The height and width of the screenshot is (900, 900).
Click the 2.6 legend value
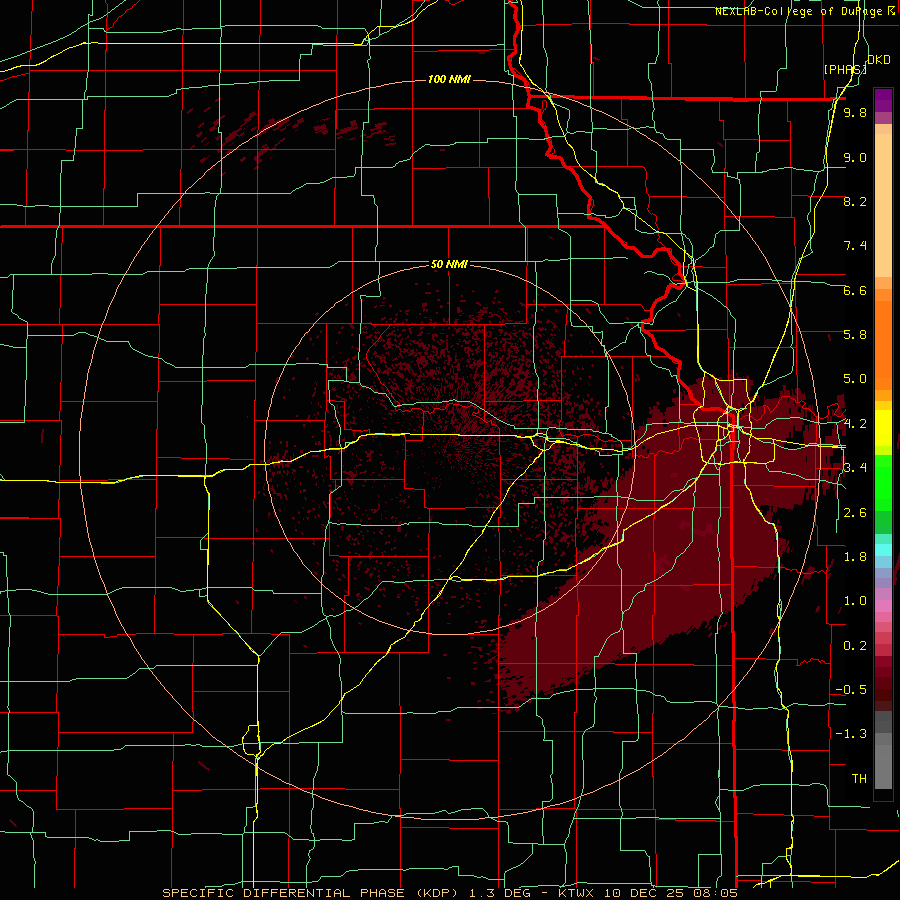(855, 513)
